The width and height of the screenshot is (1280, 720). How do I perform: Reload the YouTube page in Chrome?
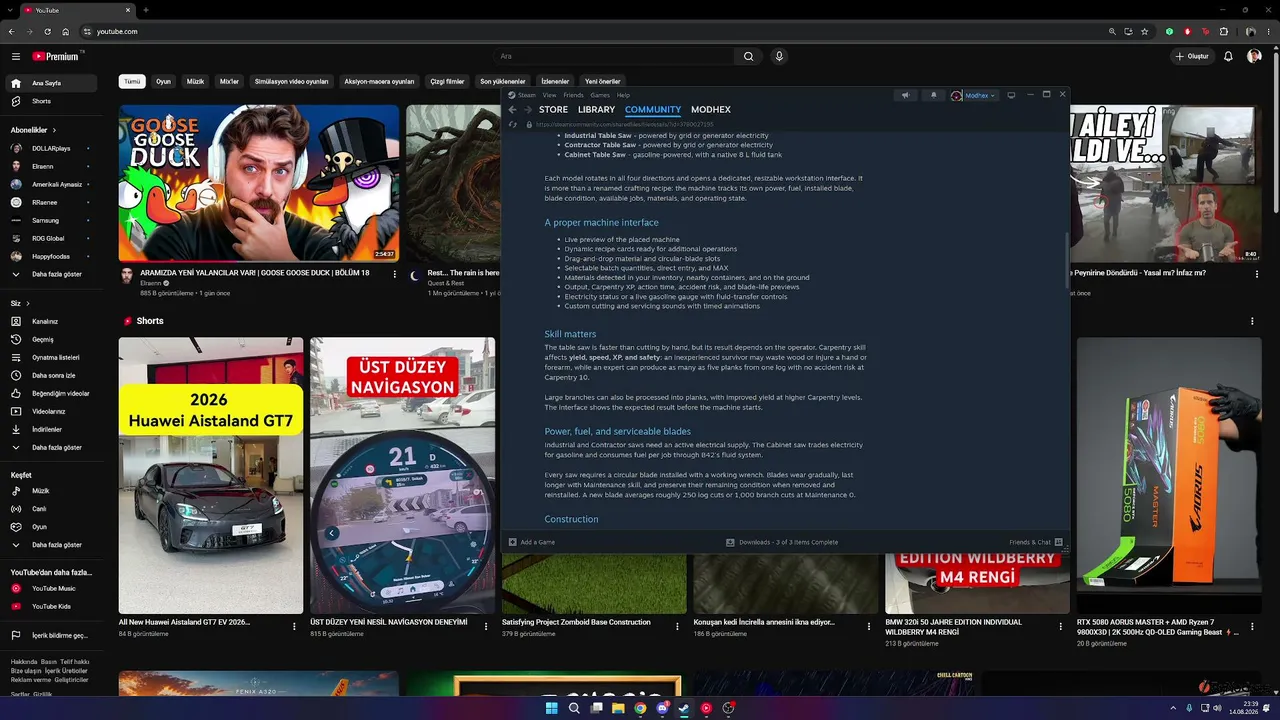tap(47, 32)
